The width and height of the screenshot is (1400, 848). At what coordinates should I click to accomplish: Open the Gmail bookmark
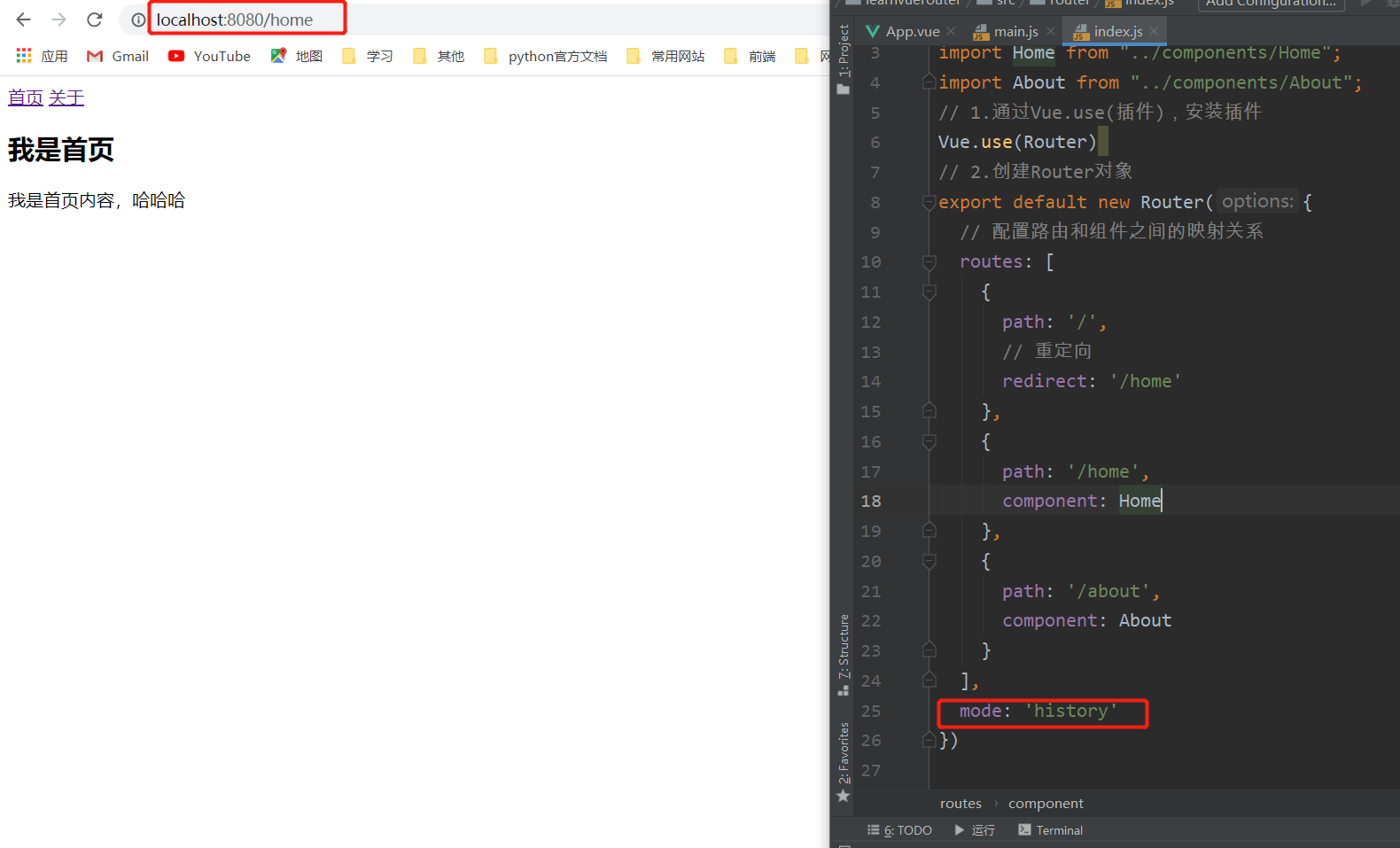point(118,56)
